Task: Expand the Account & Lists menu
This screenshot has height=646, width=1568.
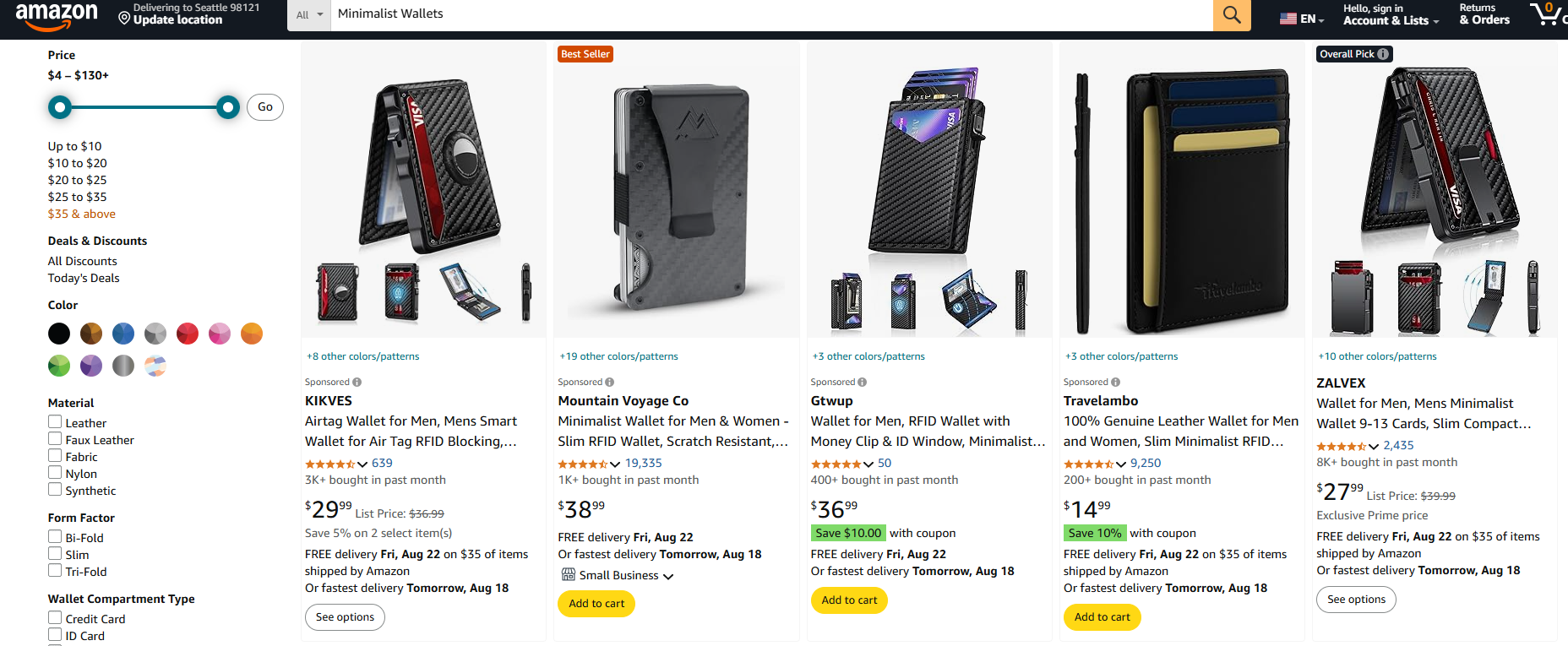Action: coord(1391,14)
